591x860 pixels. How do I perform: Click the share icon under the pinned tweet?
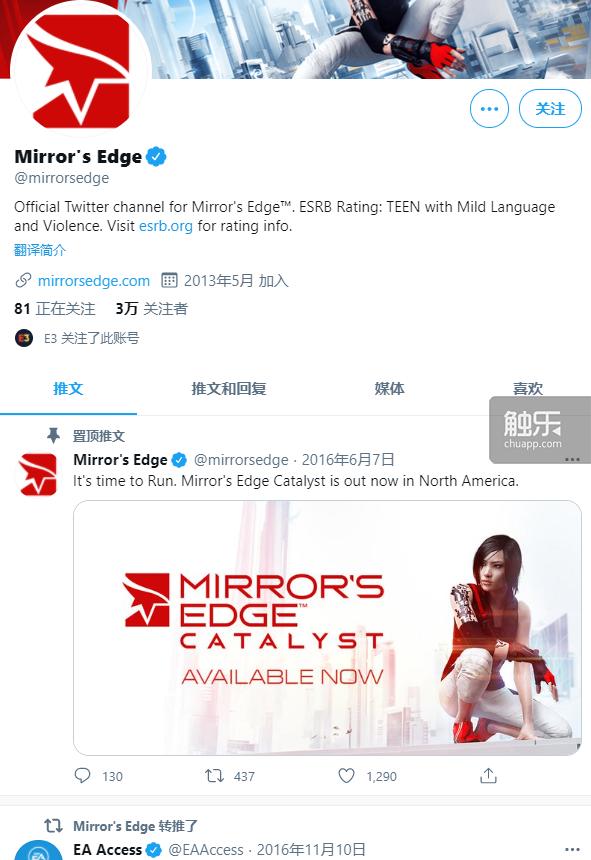click(488, 775)
